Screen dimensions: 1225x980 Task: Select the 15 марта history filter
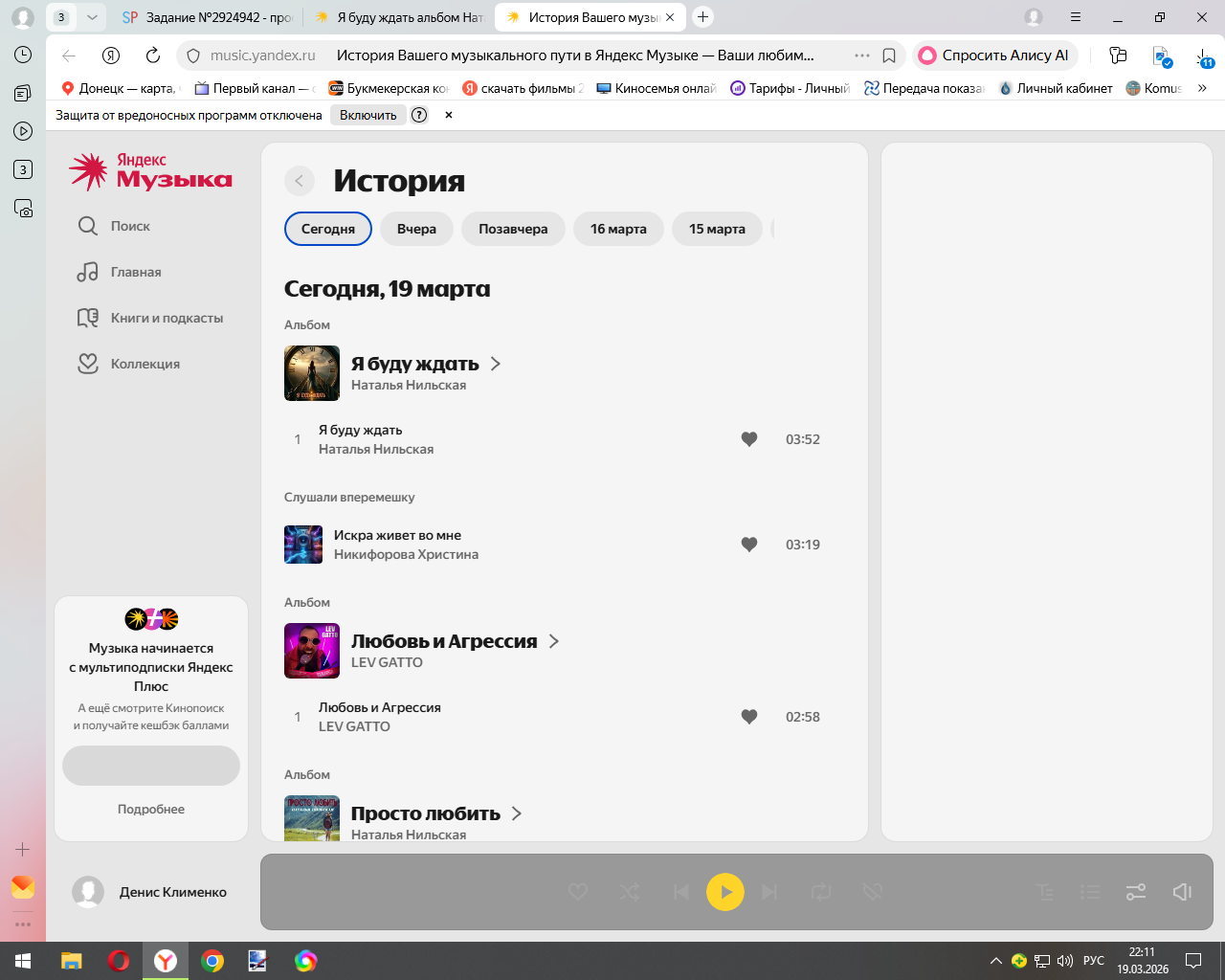(718, 229)
